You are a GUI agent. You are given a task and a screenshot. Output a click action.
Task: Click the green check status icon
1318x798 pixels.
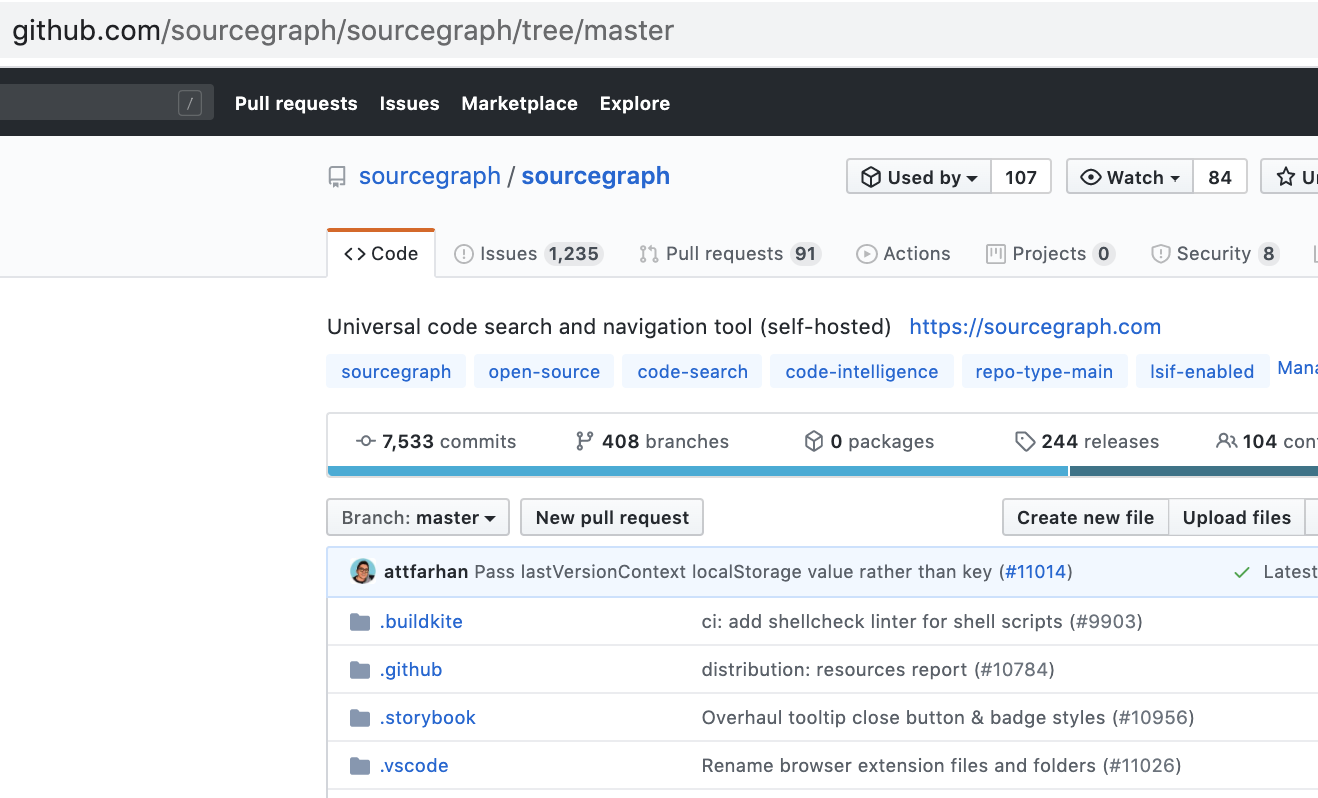point(1242,572)
